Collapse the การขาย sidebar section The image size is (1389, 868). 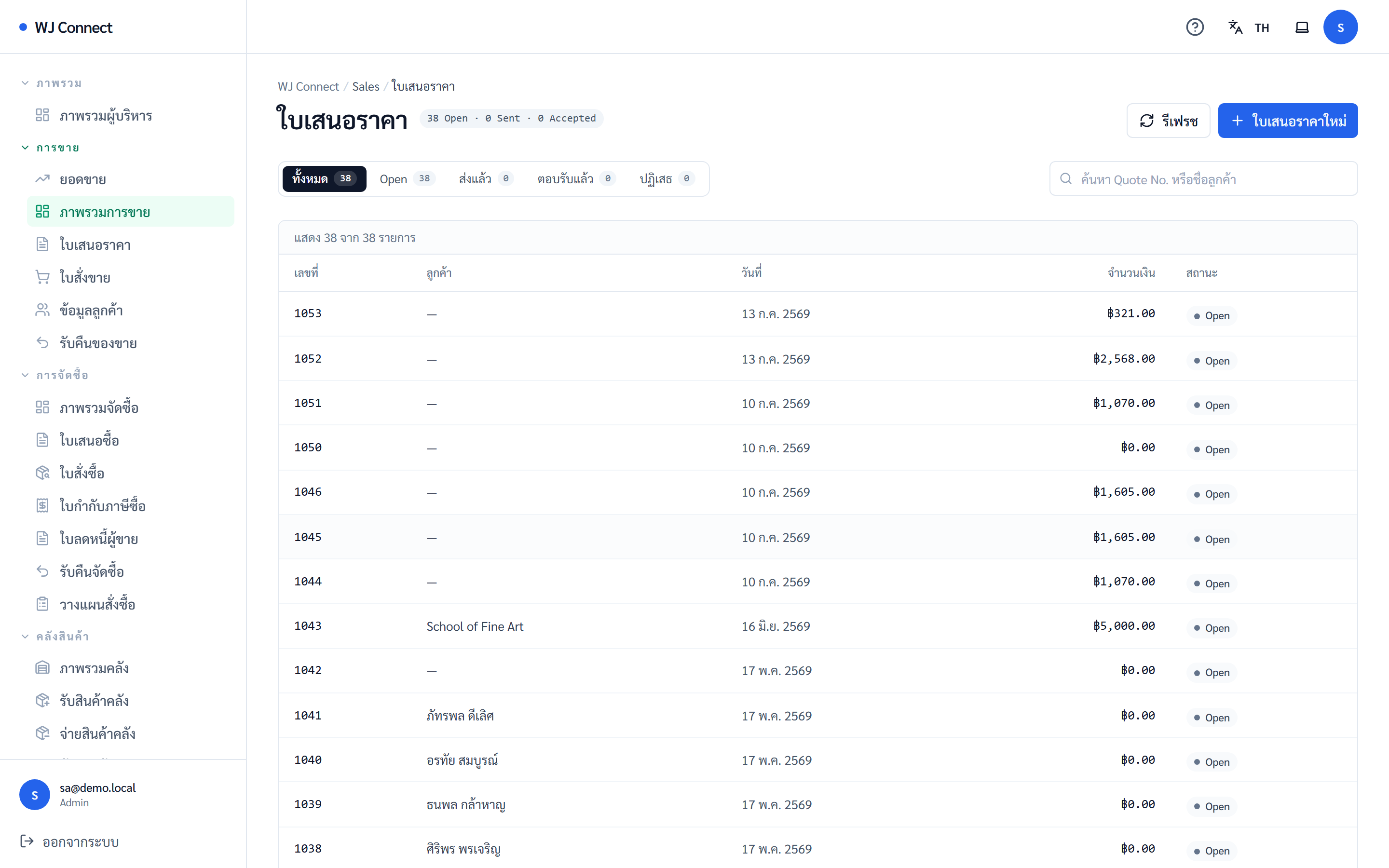[51, 148]
